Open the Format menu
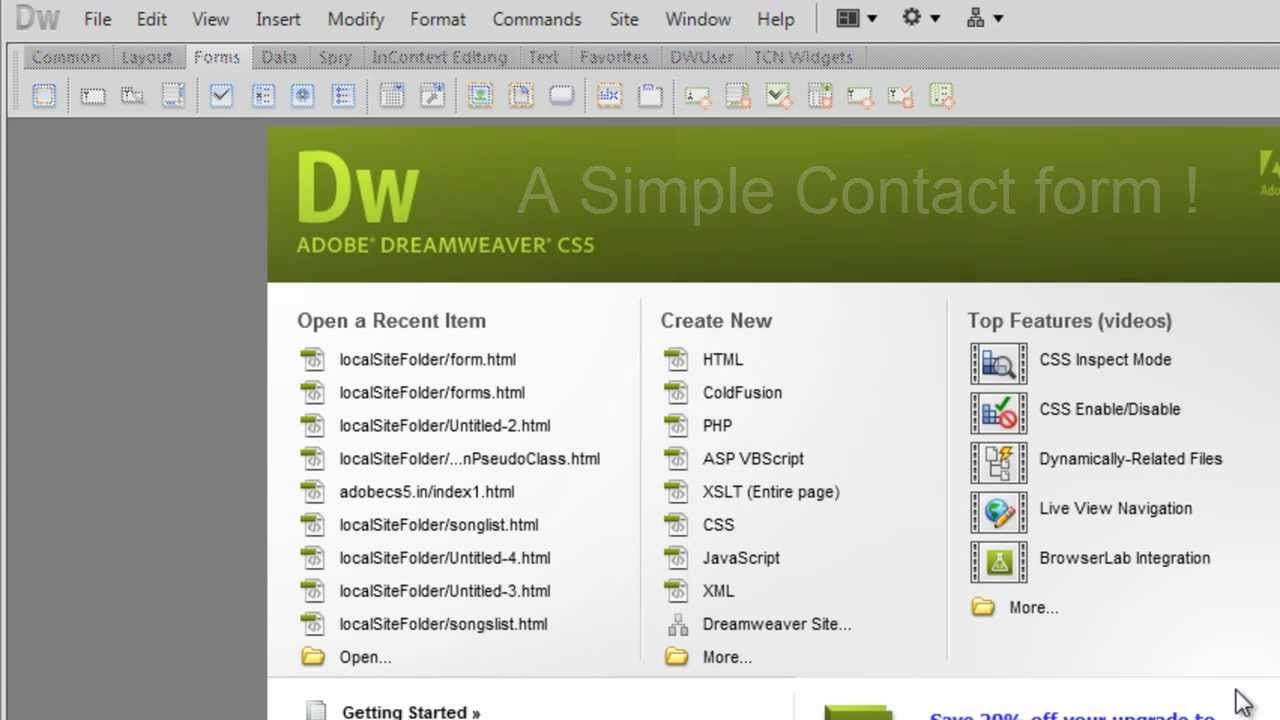1280x720 pixels. tap(438, 19)
